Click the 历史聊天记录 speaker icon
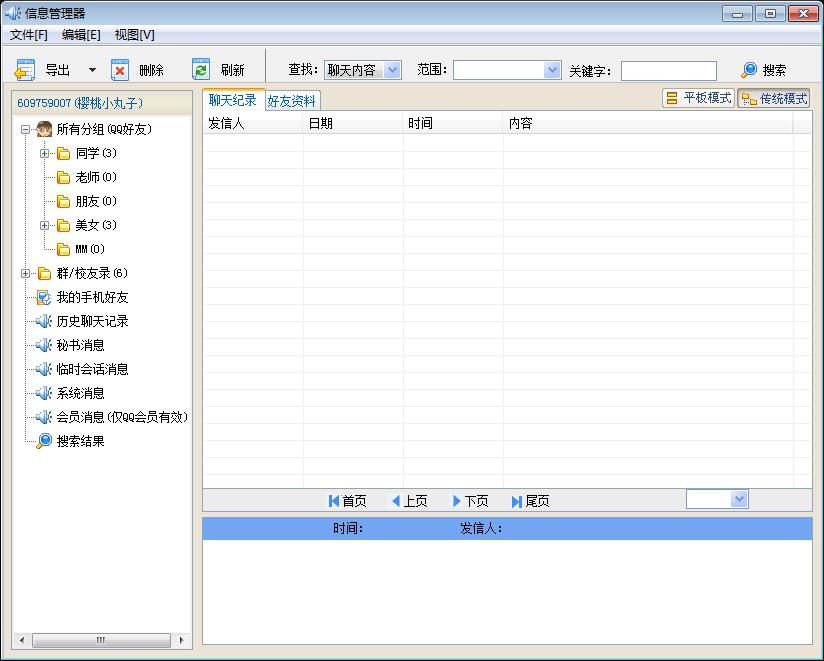This screenshot has width=824, height=661. (x=44, y=321)
